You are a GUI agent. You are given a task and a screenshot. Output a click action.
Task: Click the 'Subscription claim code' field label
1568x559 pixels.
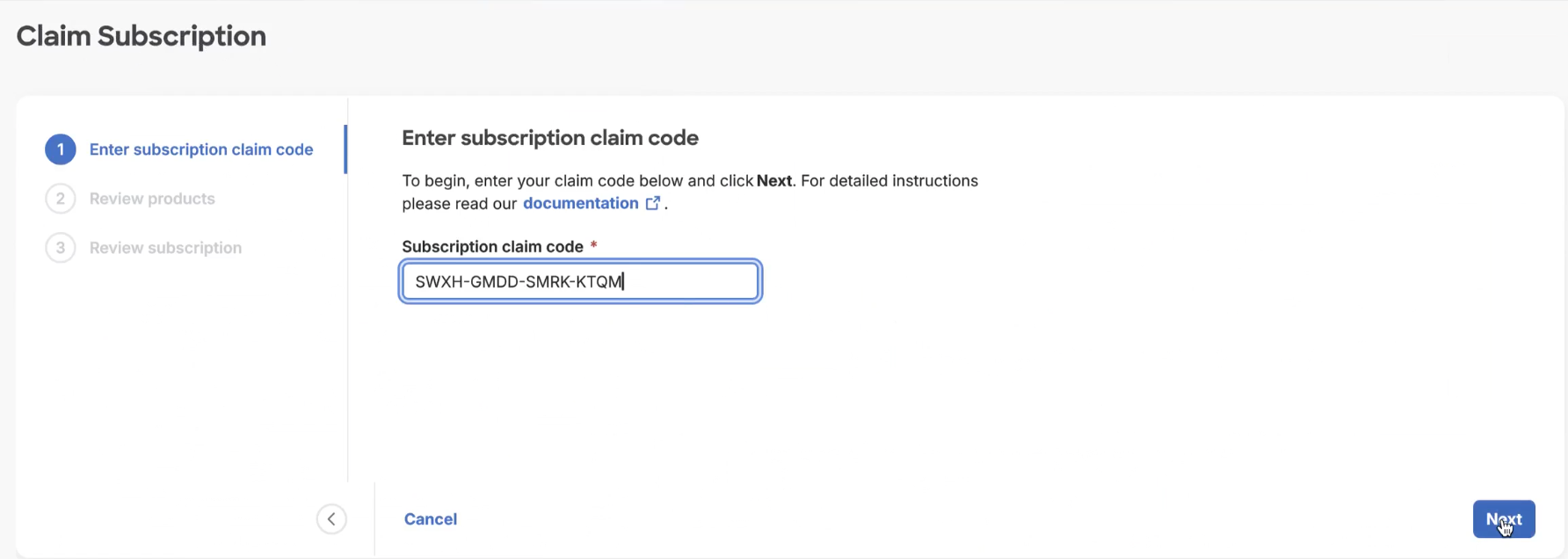pos(492,247)
